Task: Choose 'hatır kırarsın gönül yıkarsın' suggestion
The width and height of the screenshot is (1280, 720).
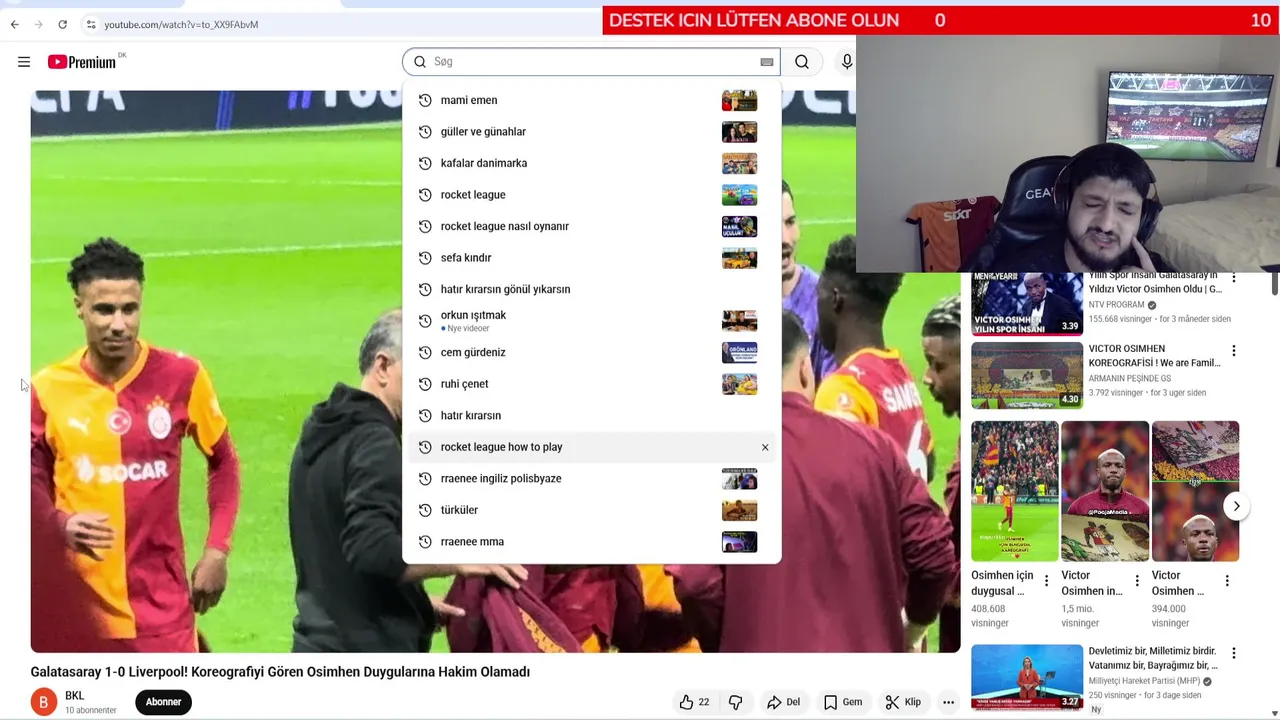Action: coord(591,289)
